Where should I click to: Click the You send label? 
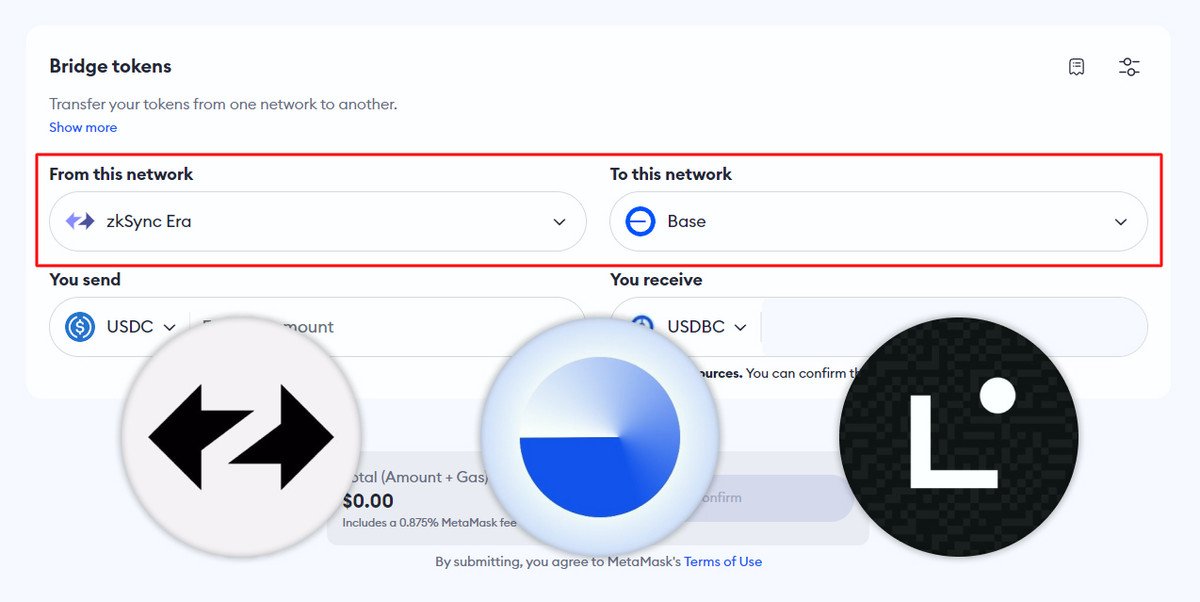[85, 280]
